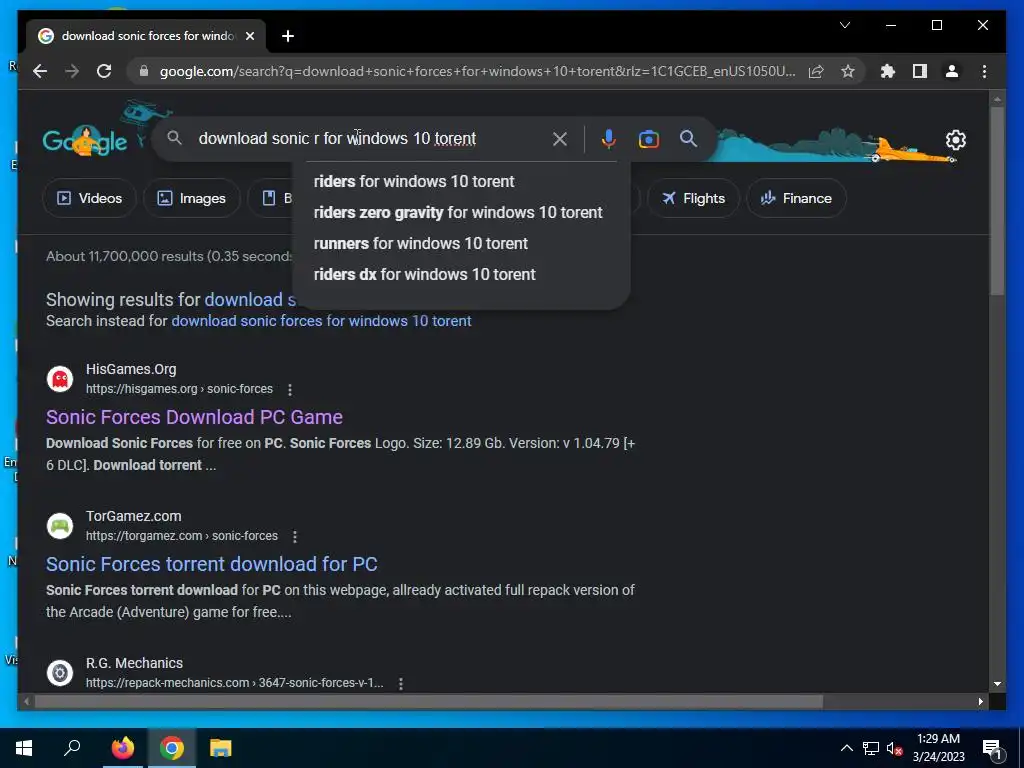Click 'Search instead for' original query link
Image resolution: width=1024 pixels, height=768 pixels.
click(x=321, y=321)
